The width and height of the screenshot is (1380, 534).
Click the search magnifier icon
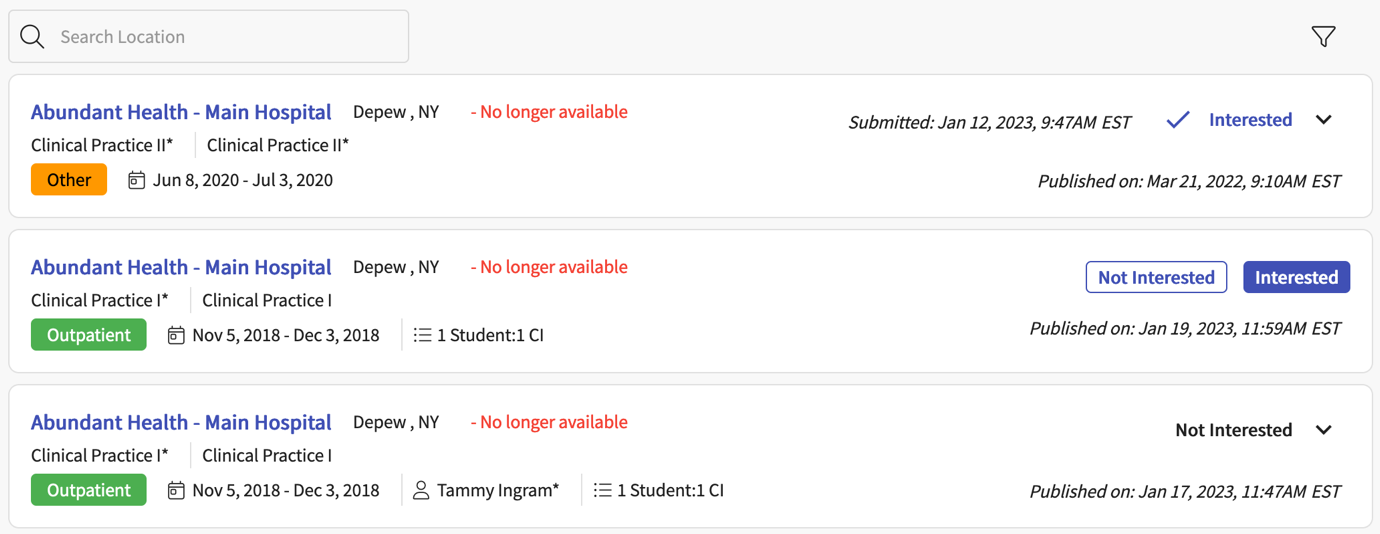(32, 37)
